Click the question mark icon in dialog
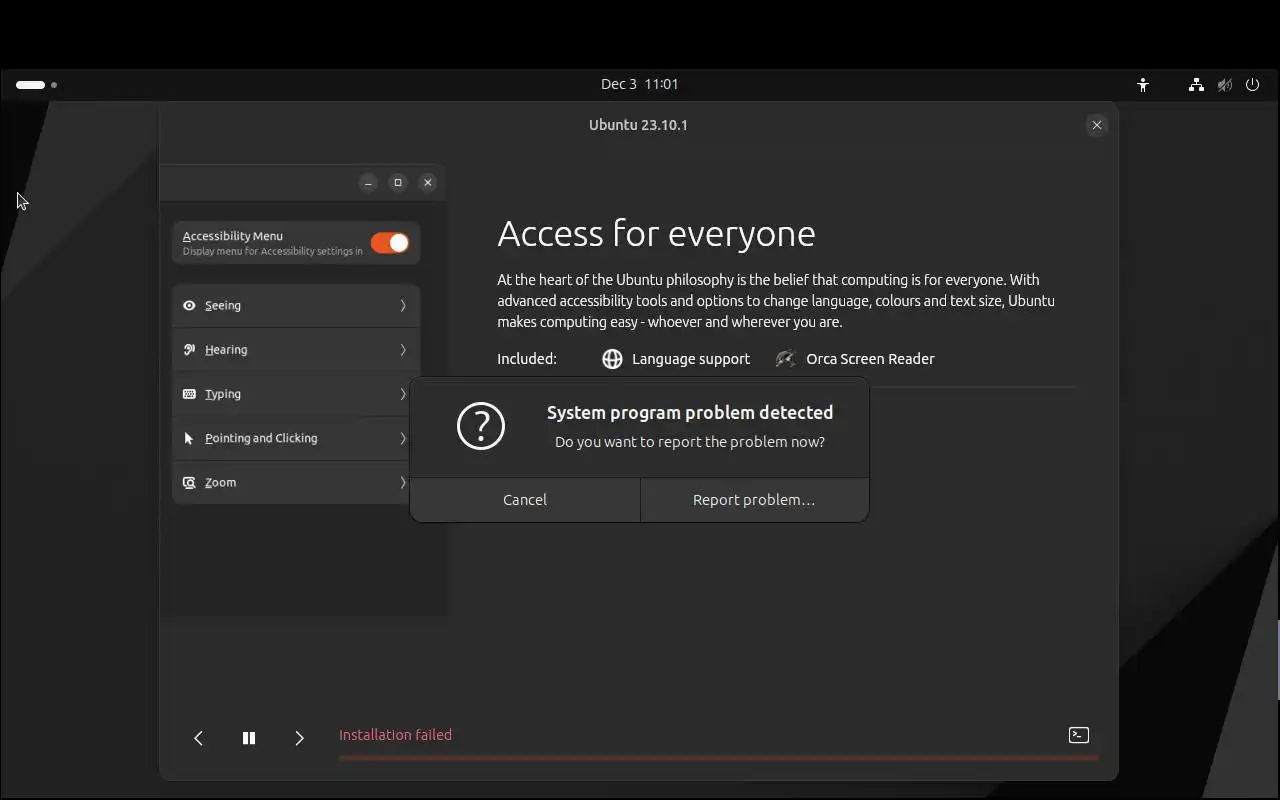 pyautogui.click(x=481, y=426)
